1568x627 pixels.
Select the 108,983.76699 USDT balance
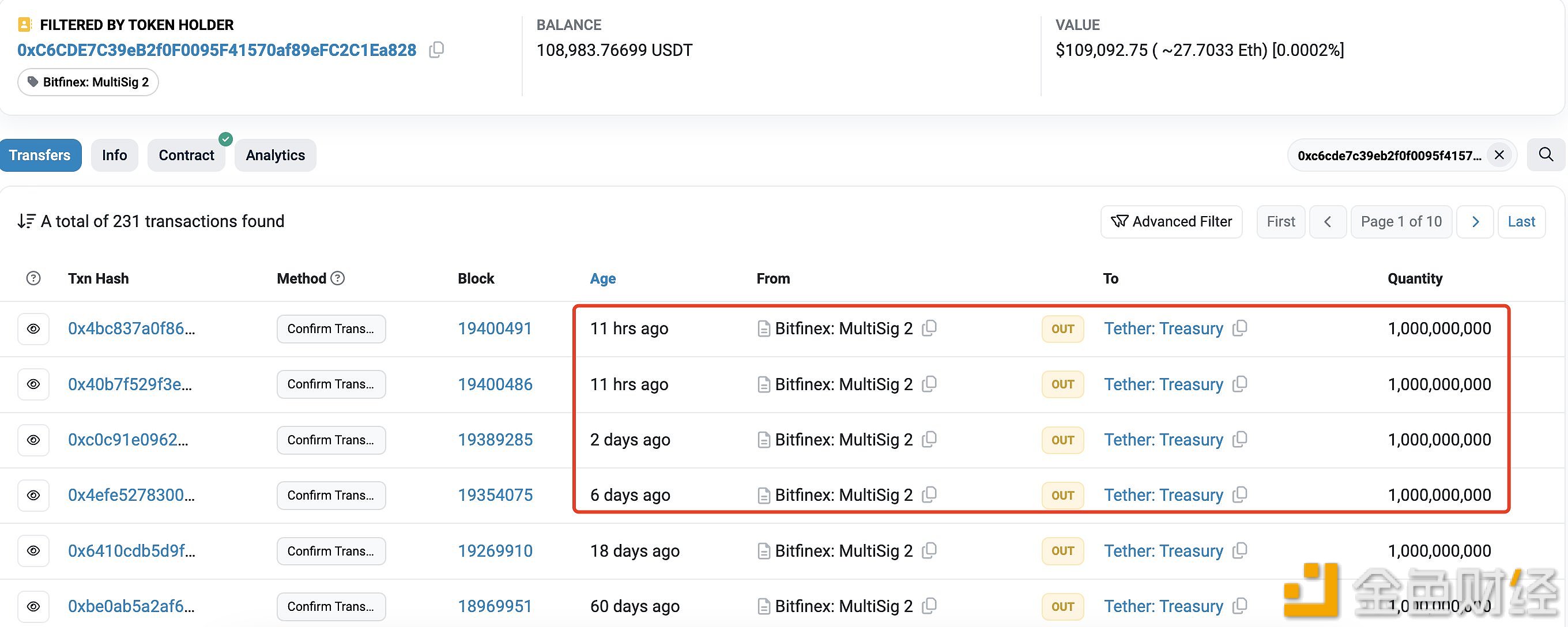614,50
